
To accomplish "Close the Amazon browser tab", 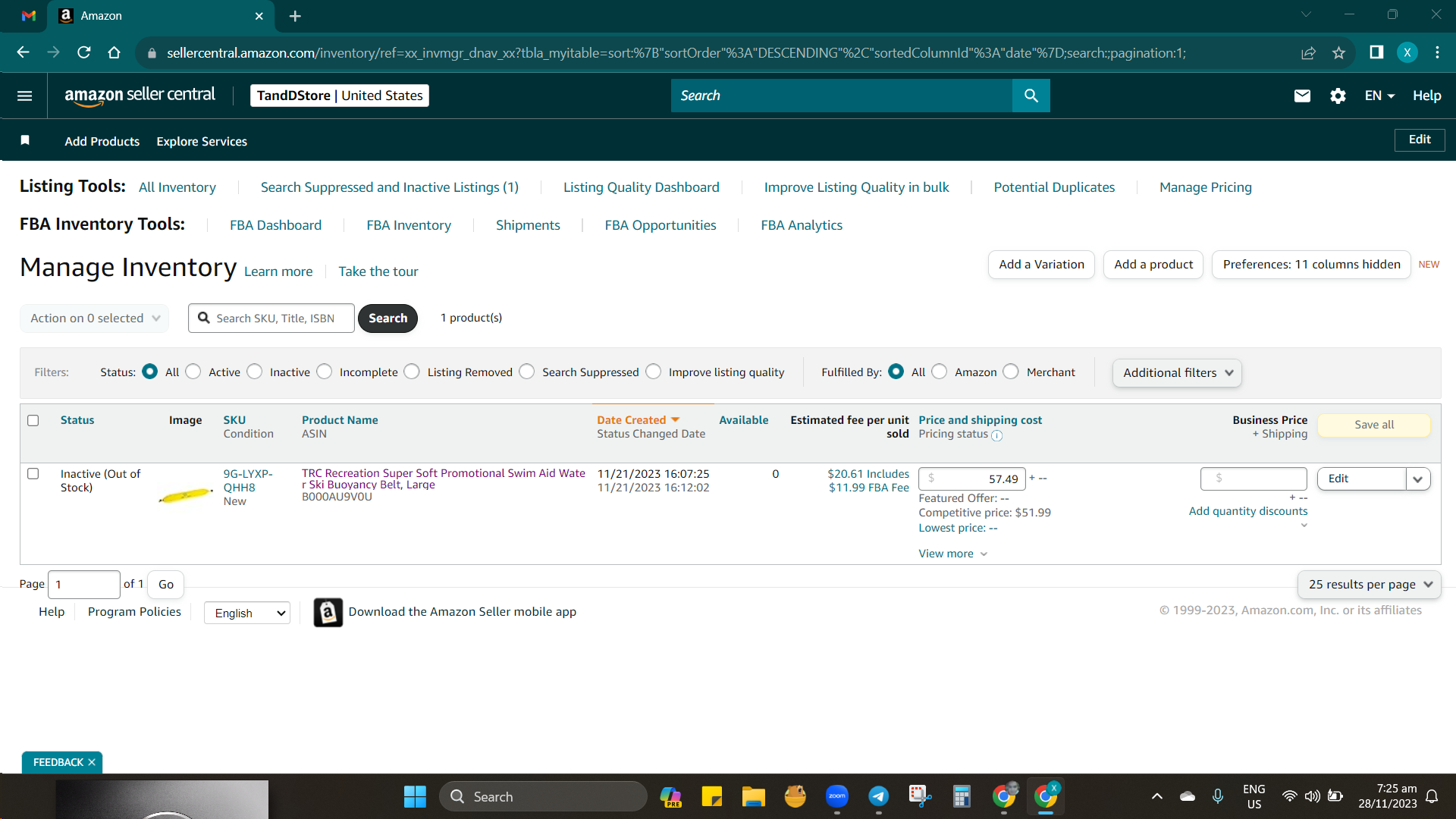I will (x=259, y=16).
